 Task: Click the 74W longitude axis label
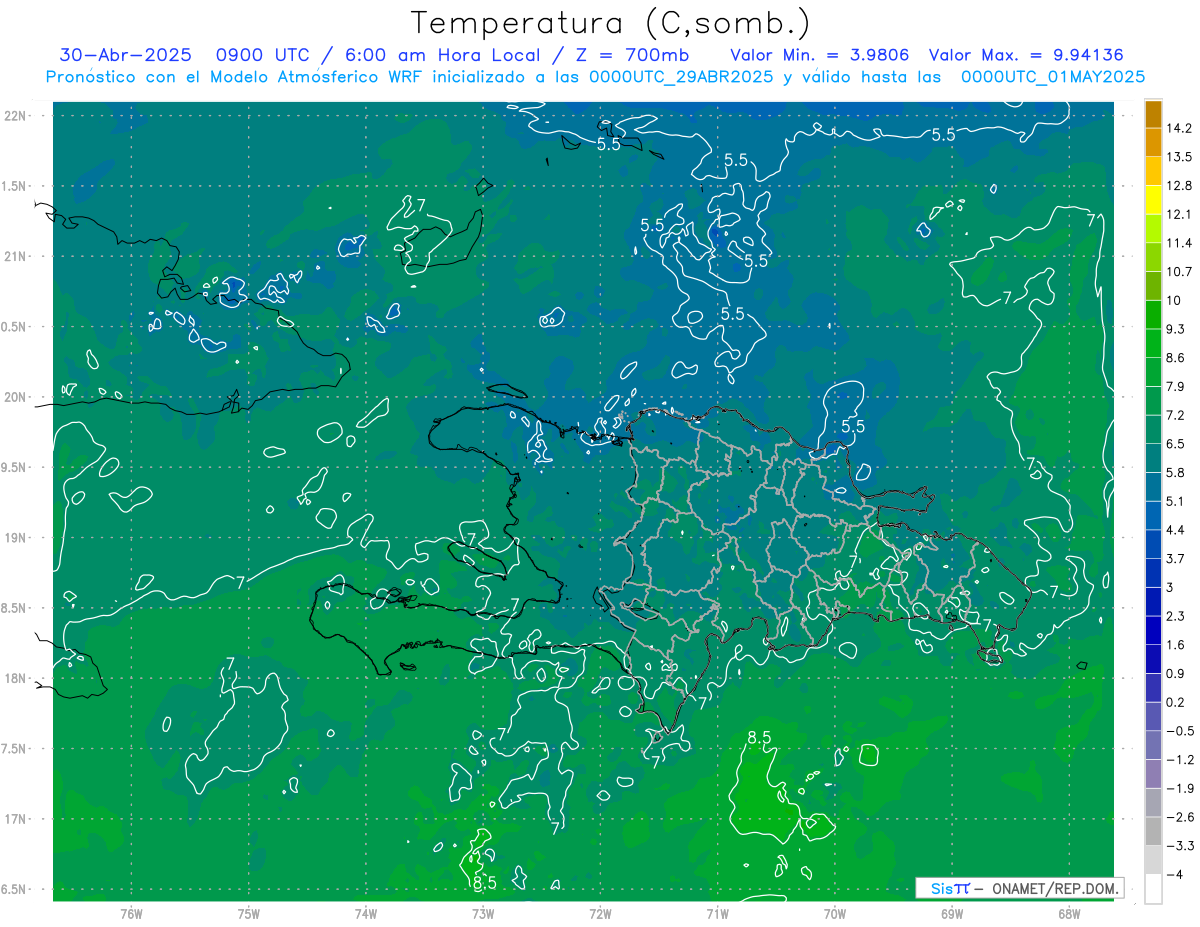tap(366, 913)
